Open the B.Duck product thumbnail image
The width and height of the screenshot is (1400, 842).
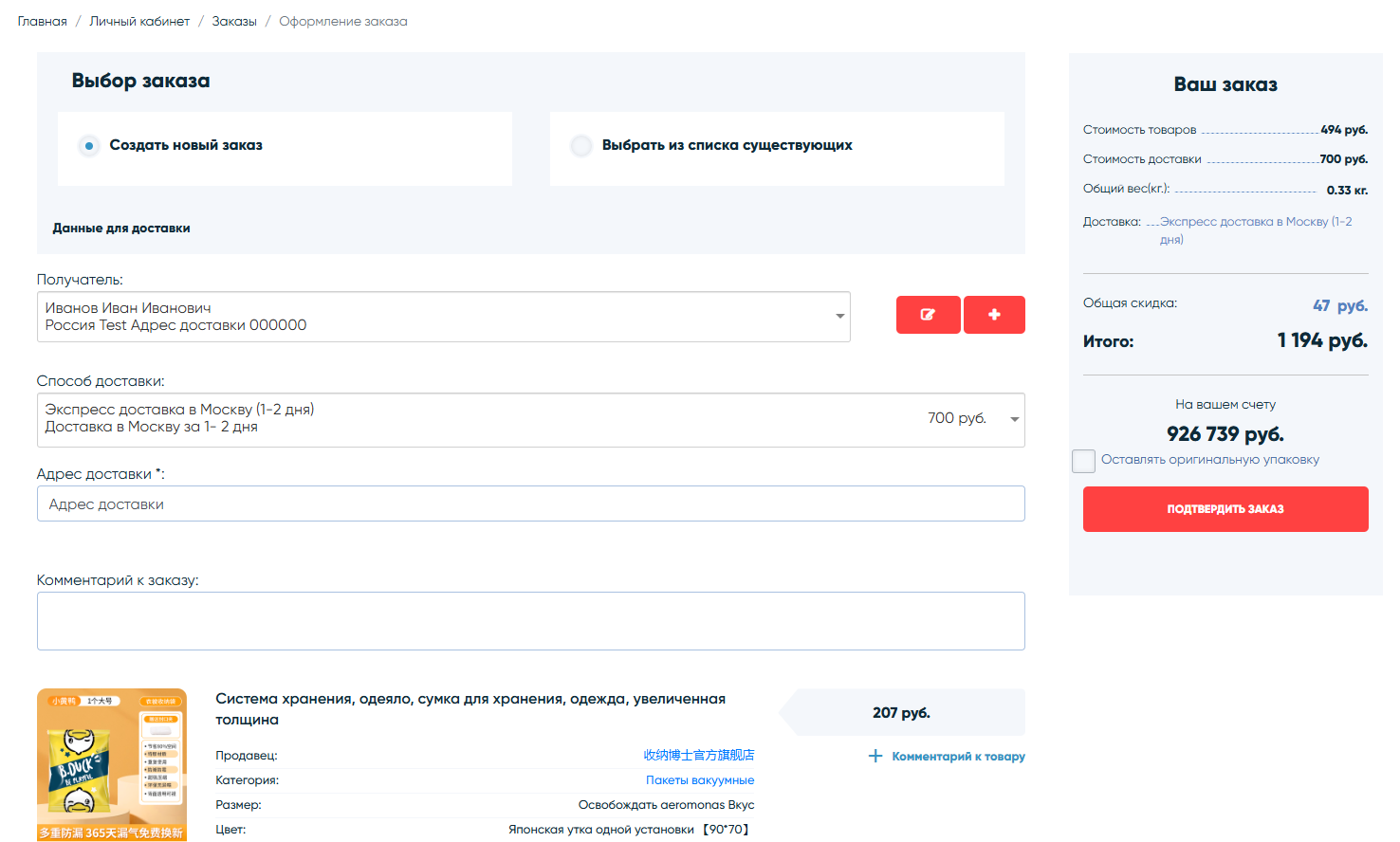coord(112,764)
